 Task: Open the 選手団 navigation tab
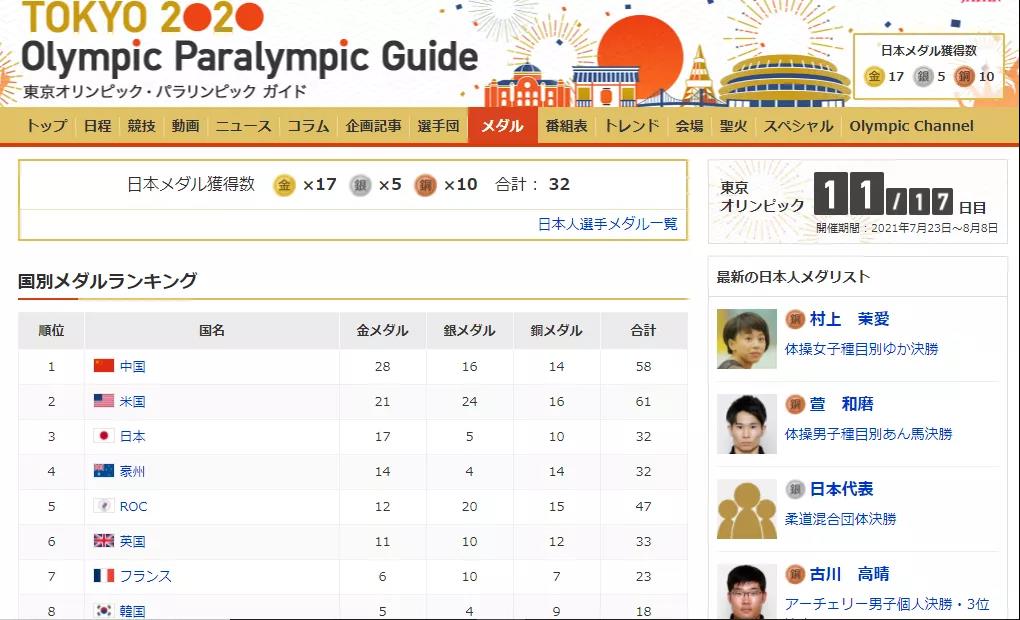point(438,126)
